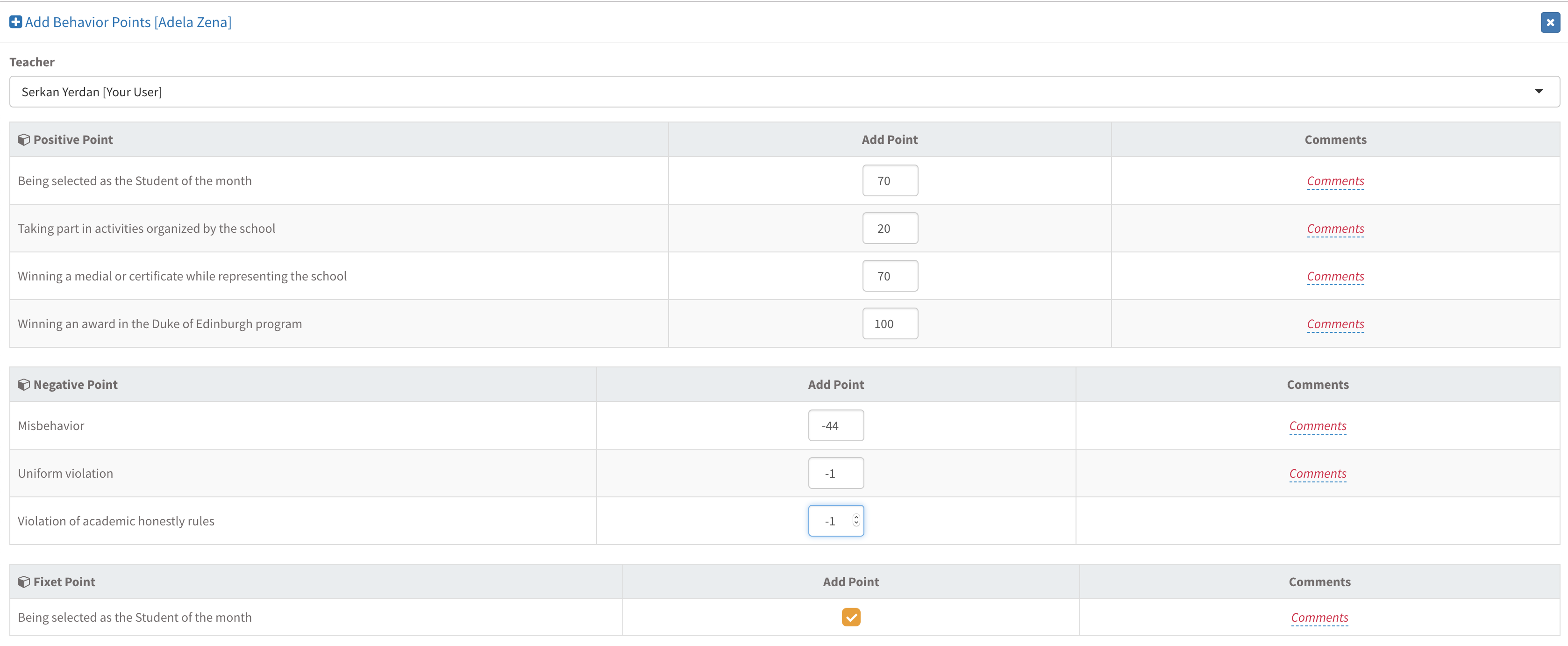Open Comments for Misbehavior row

point(1318,426)
